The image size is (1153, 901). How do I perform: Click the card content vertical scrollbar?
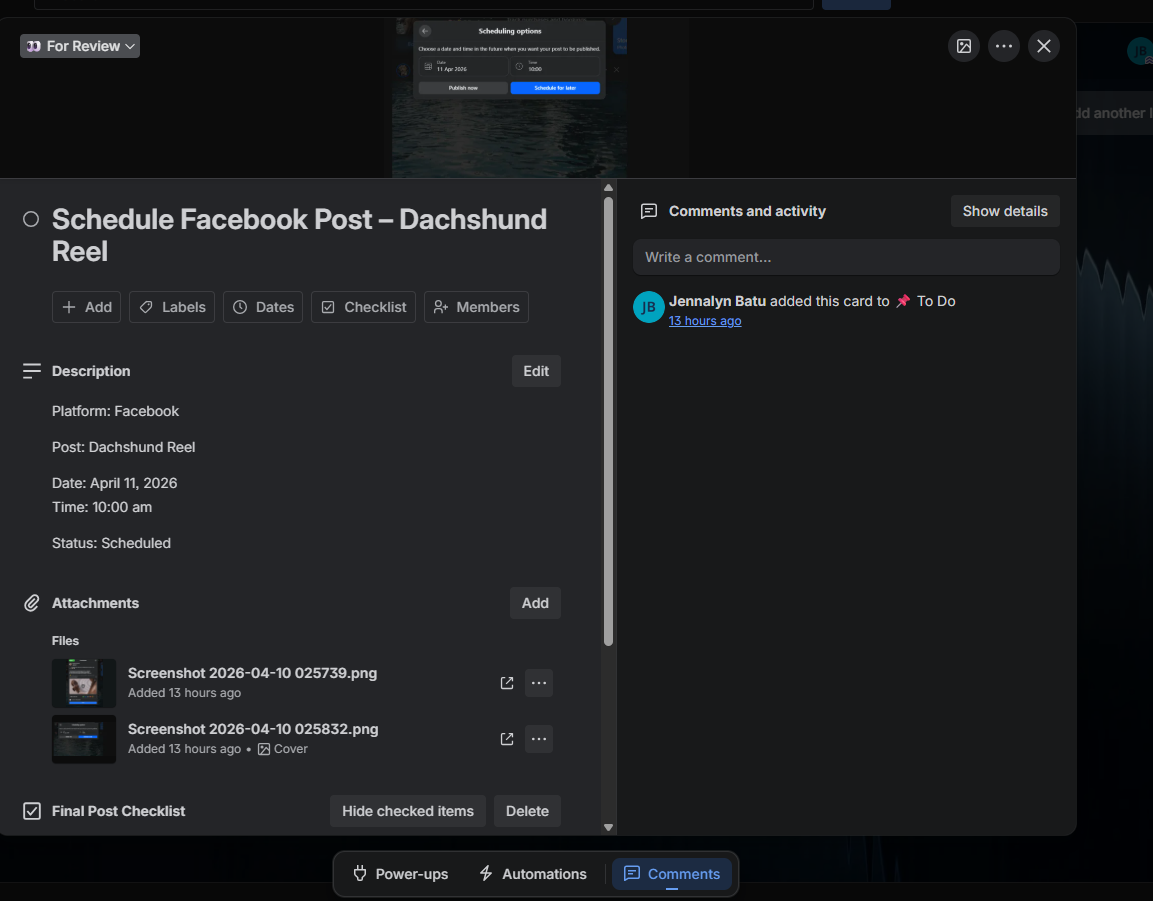click(608, 422)
